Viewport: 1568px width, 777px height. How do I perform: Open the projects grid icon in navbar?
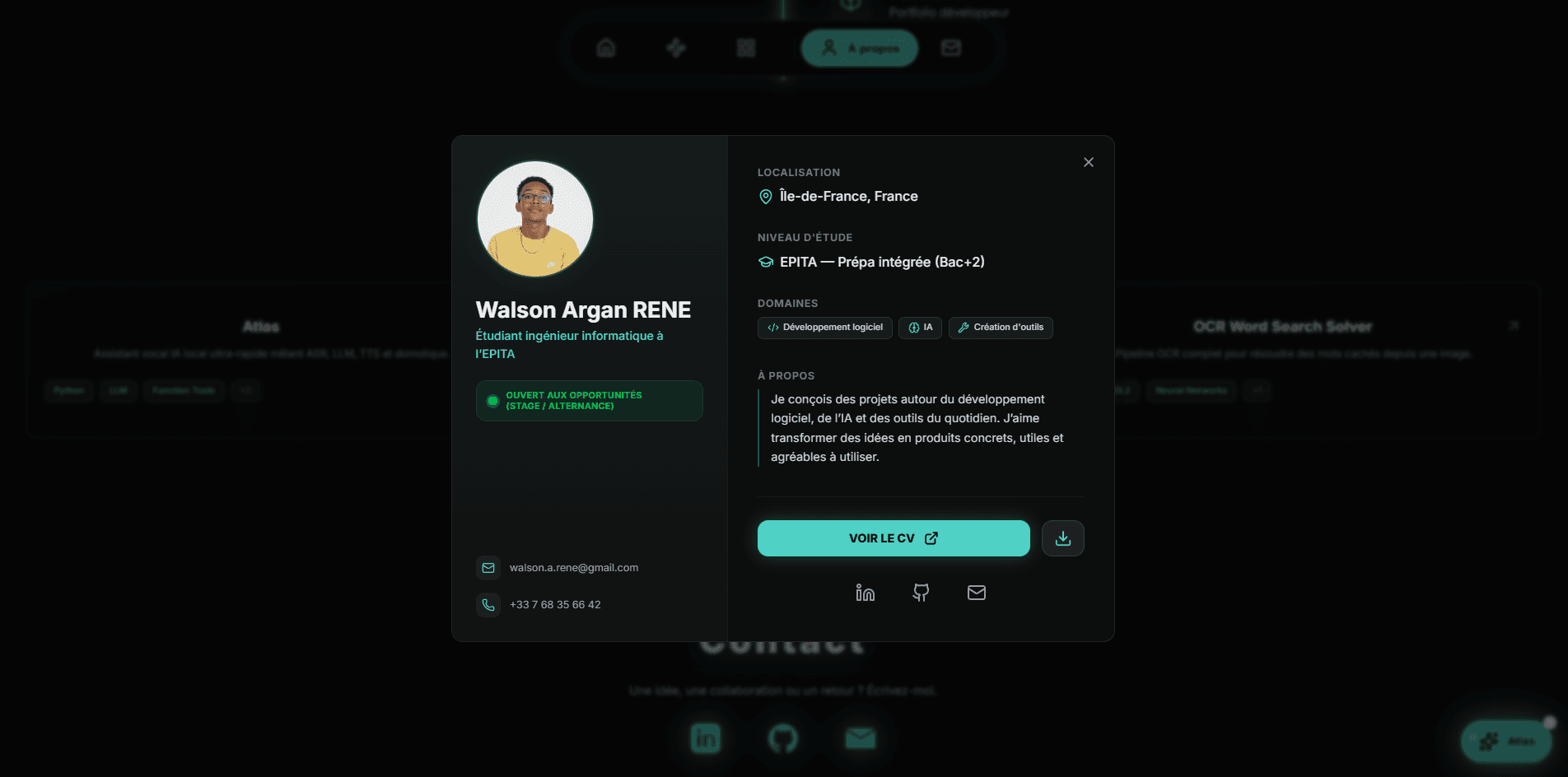point(746,48)
